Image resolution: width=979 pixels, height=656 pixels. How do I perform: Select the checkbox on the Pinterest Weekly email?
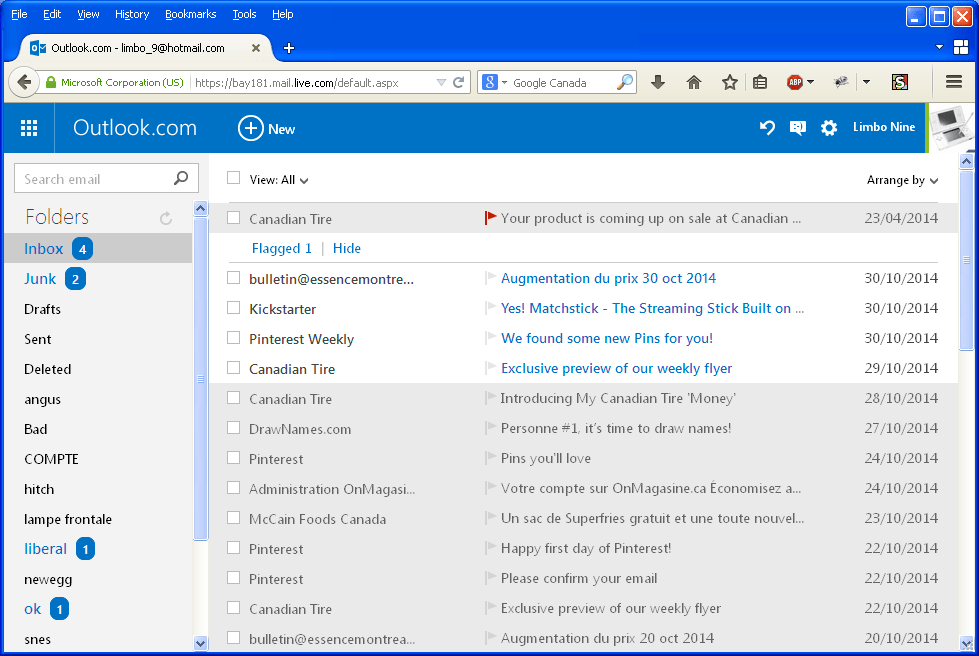click(233, 338)
